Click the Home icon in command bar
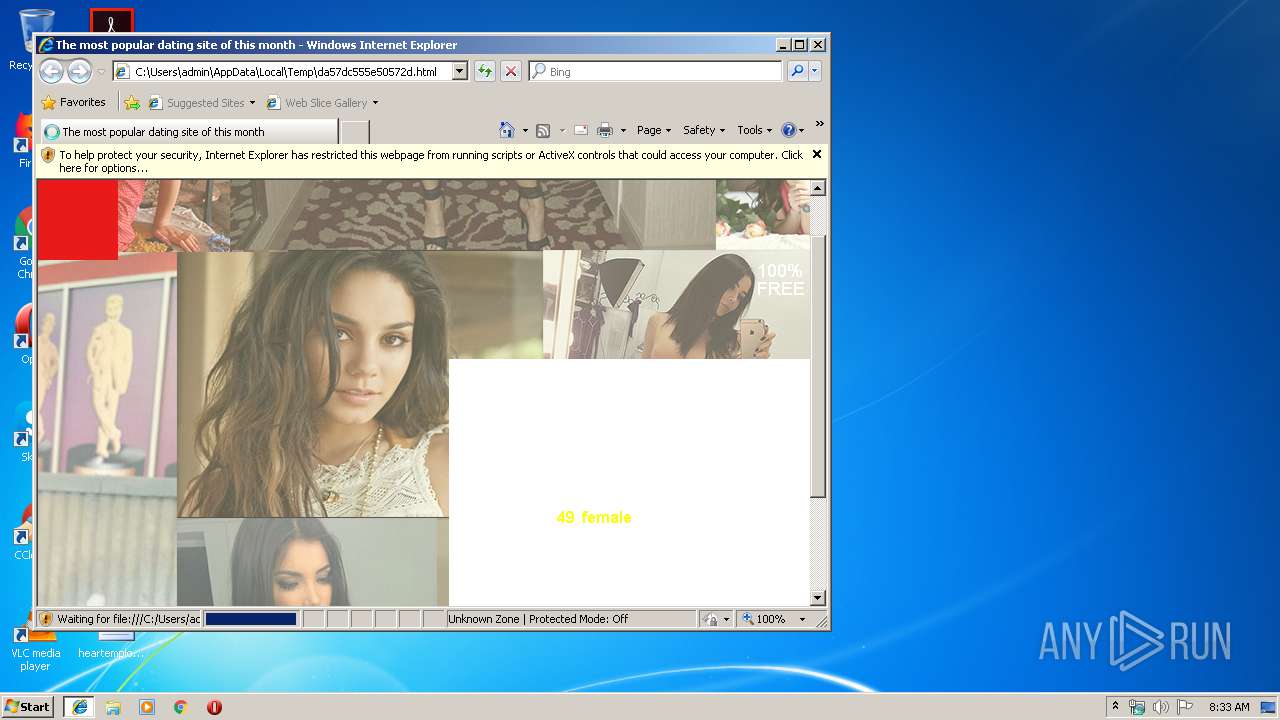This screenshot has height=720, width=1280. (507, 130)
